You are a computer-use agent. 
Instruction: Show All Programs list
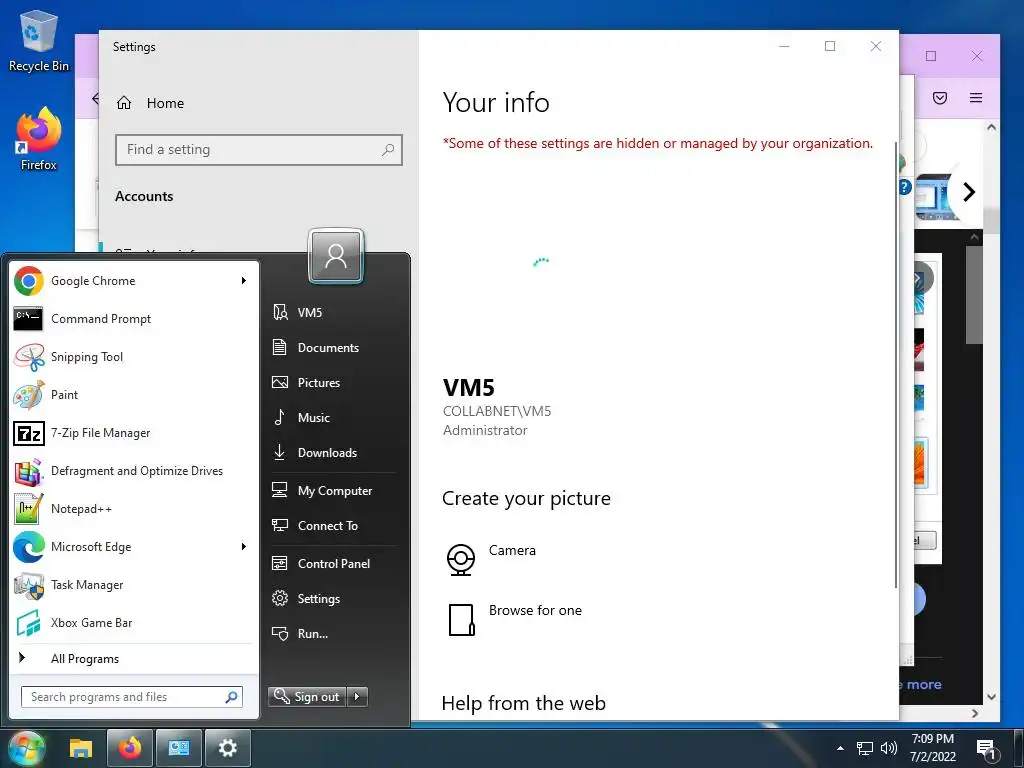click(x=134, y=658)
